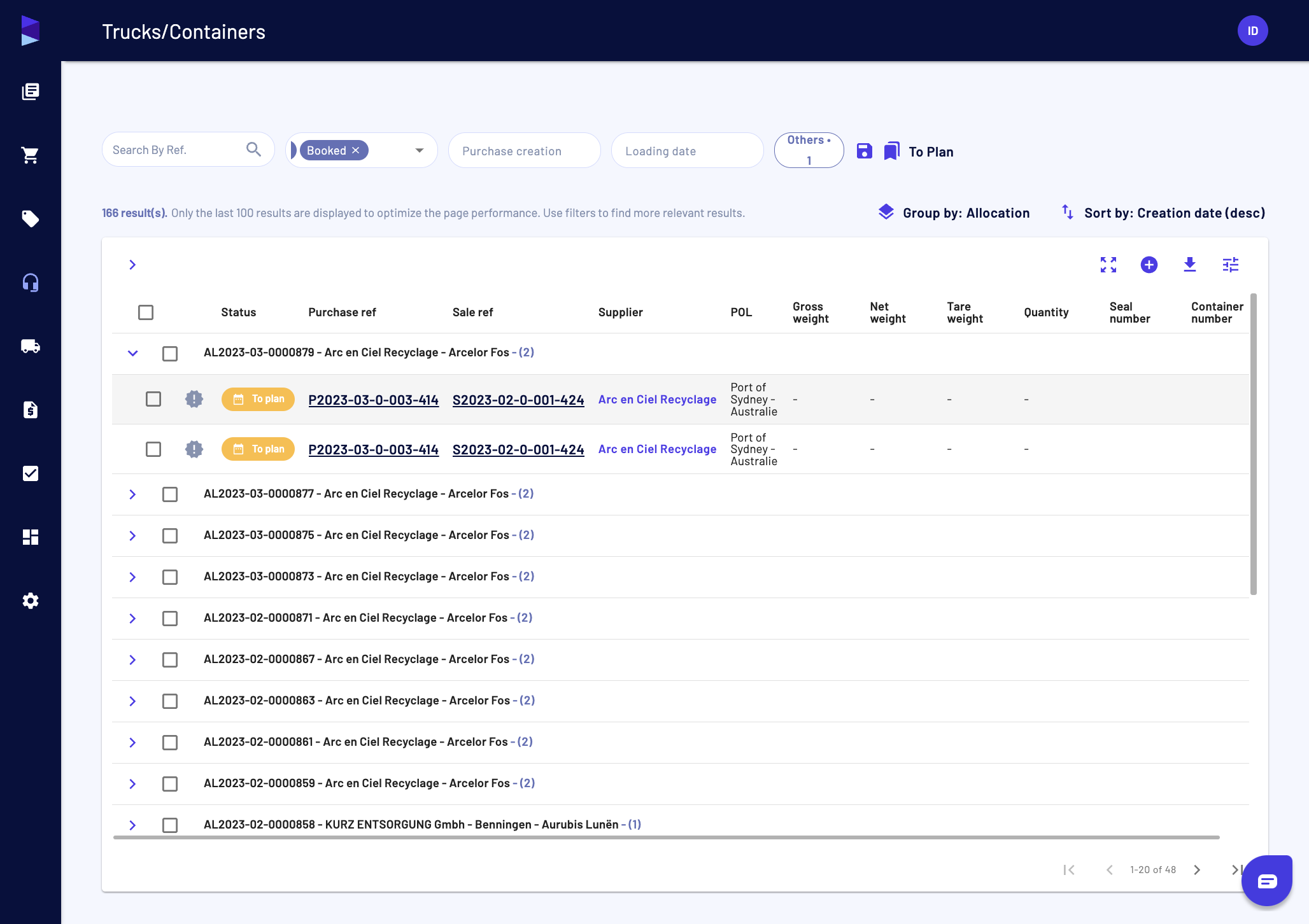Collapse the AL2023-03-0000879 group
1309x924 pixels.
point(132,353)
